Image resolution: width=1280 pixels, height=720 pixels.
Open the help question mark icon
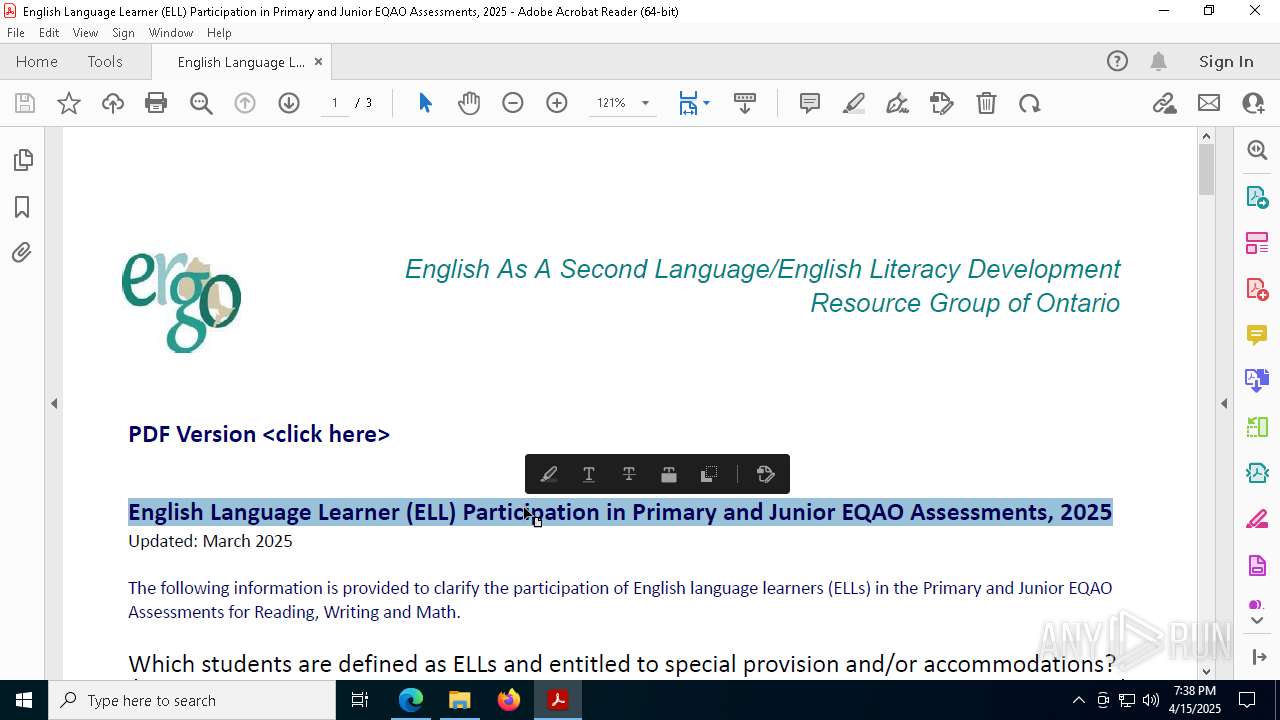(1117, 62)
